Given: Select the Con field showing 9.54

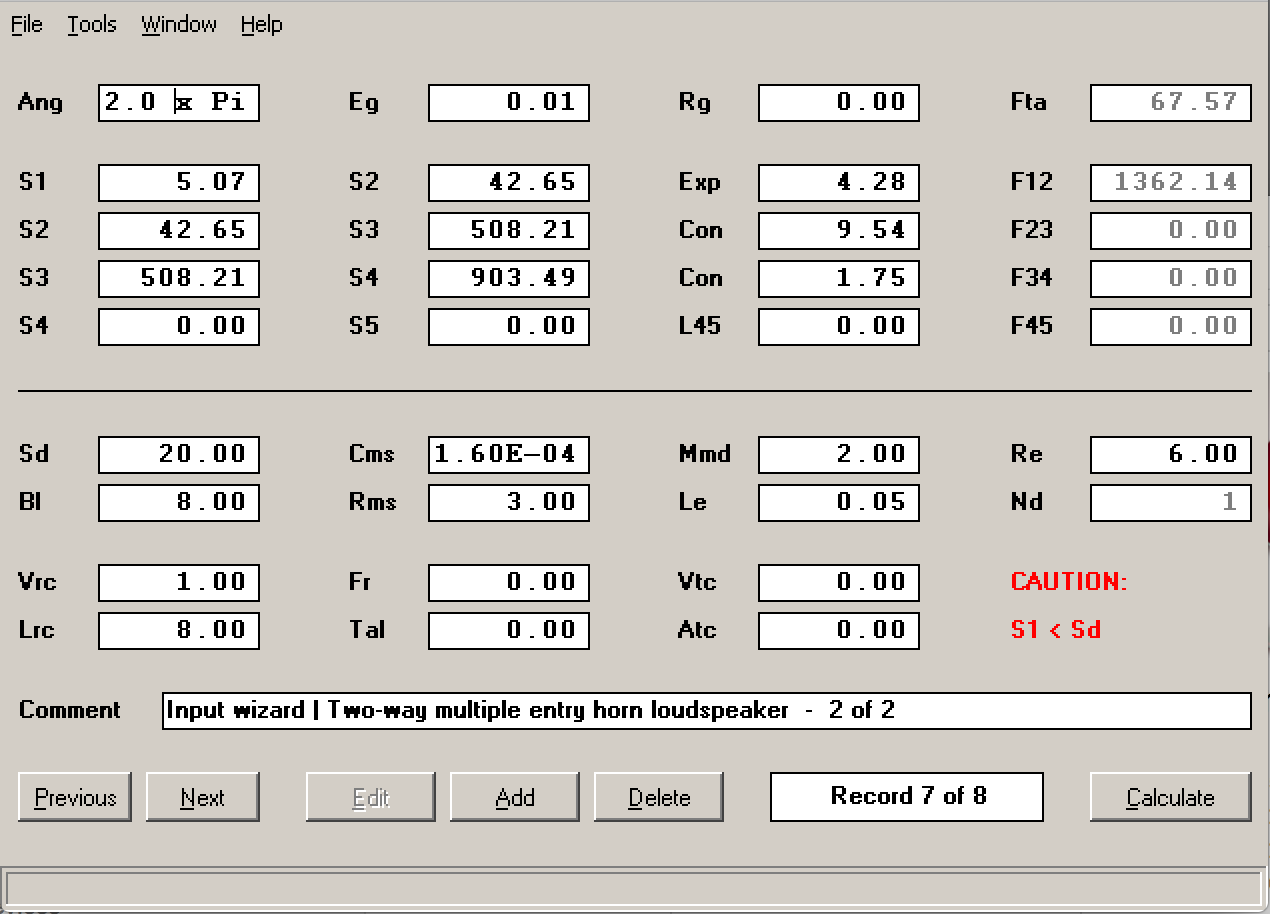Looking at the screenshot, I should [839, 230].
